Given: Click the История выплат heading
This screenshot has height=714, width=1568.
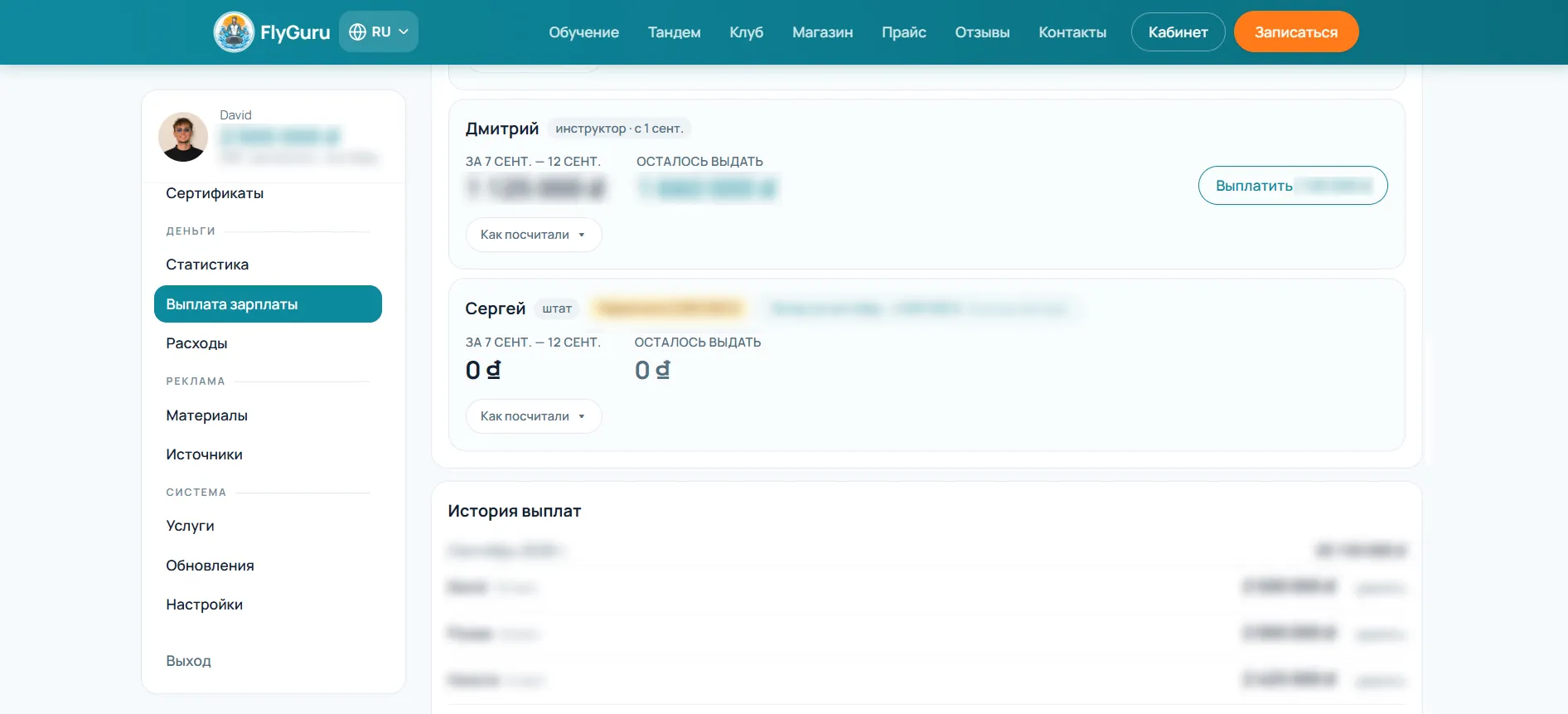Looking at the screenshot, I should click(x=515, y=511).
